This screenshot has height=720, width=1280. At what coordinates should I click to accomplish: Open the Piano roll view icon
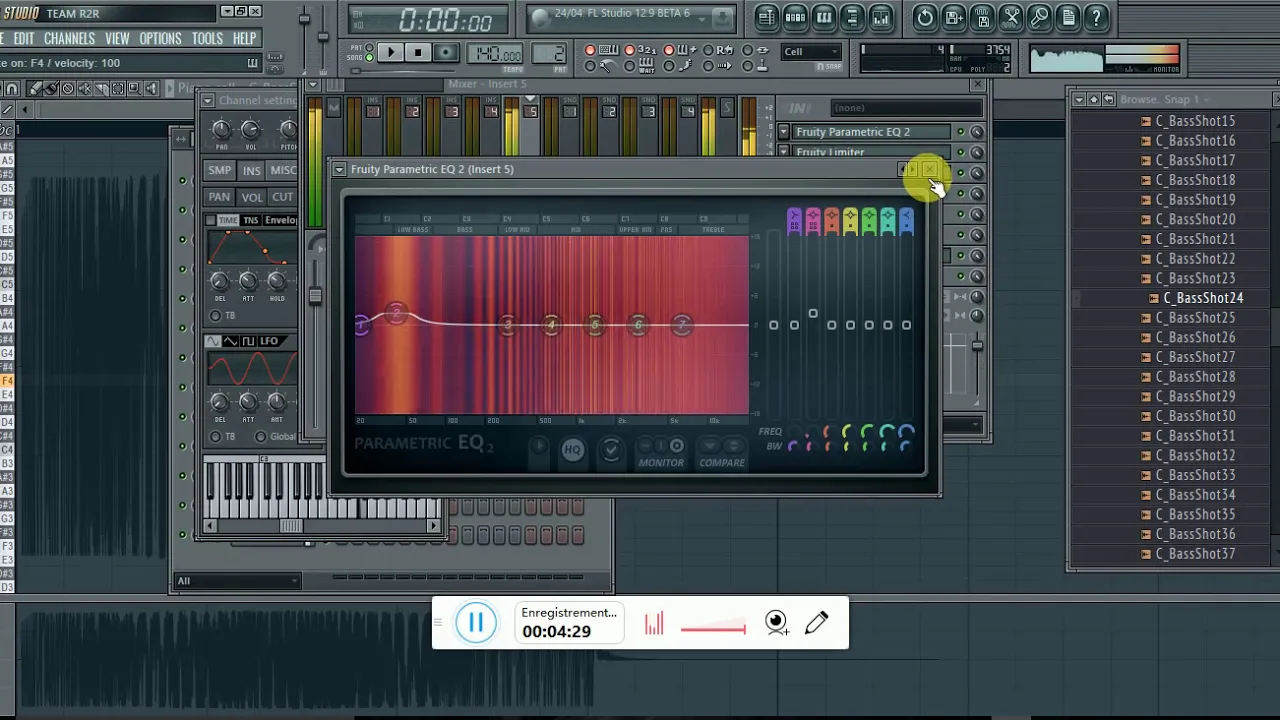(x=824, y=17)
